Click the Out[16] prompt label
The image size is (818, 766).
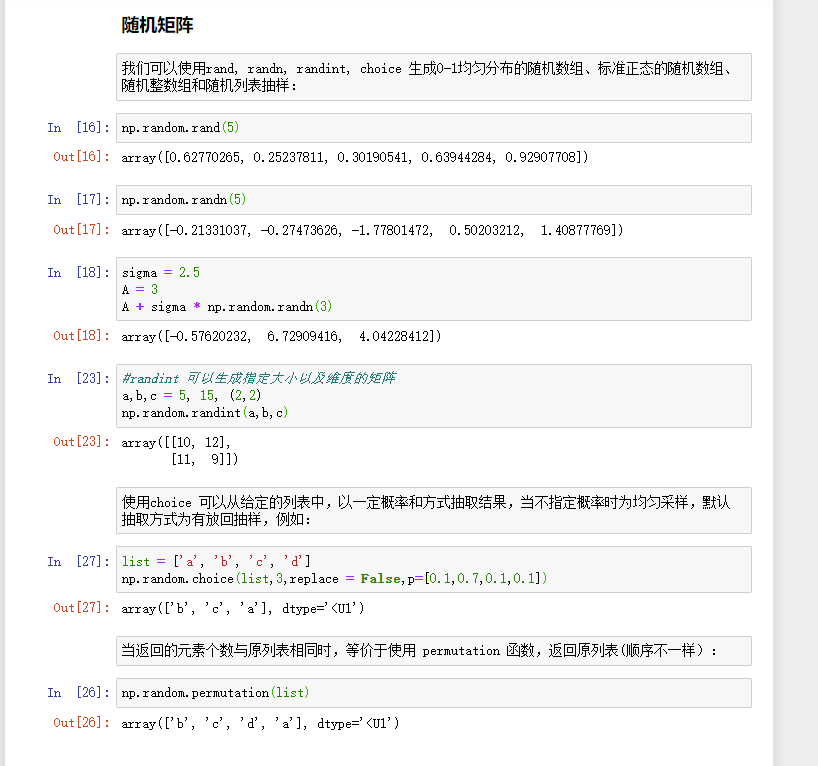(x=81, y=157)
